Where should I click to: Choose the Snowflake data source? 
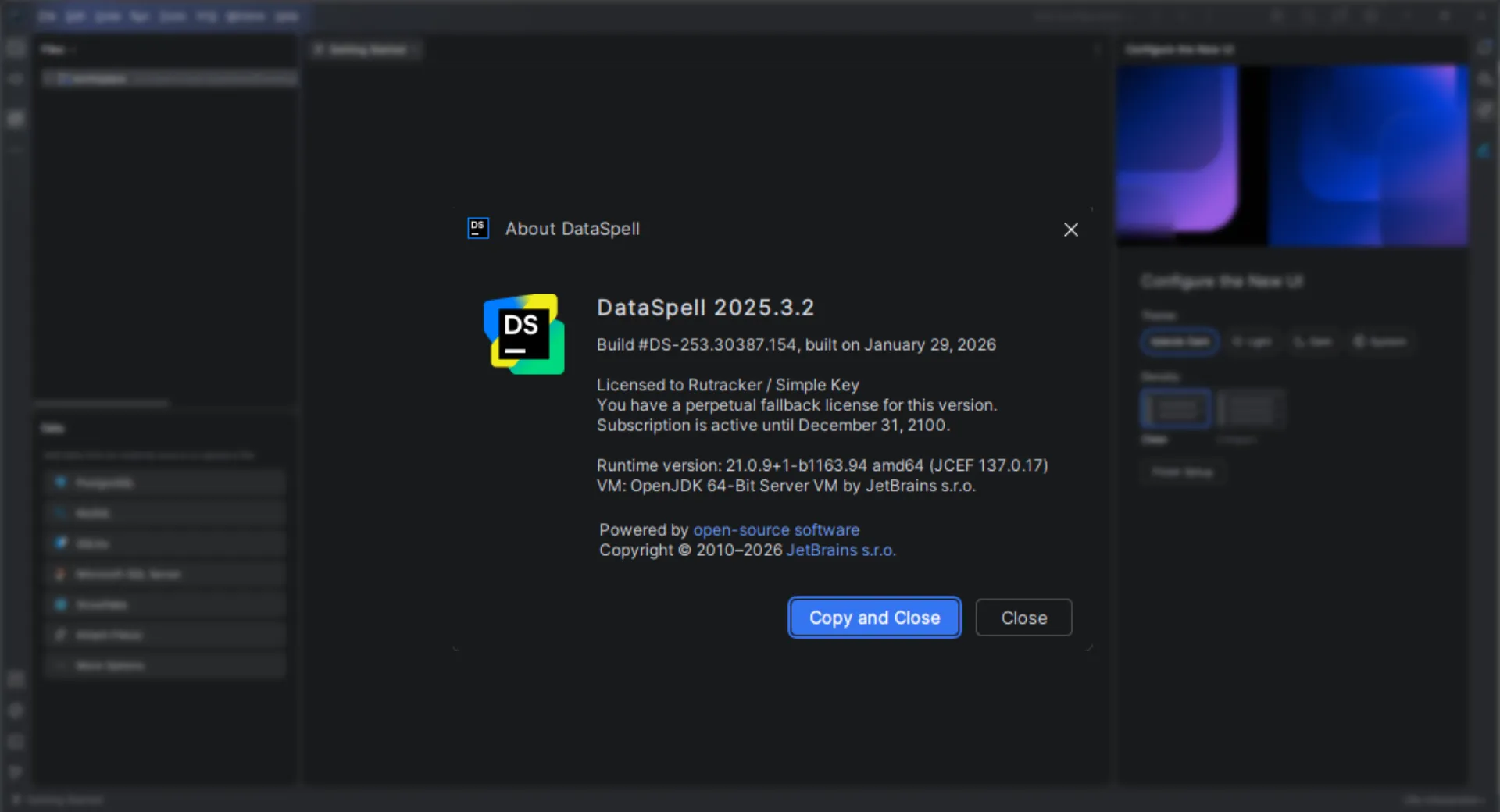tap(166, 605)
